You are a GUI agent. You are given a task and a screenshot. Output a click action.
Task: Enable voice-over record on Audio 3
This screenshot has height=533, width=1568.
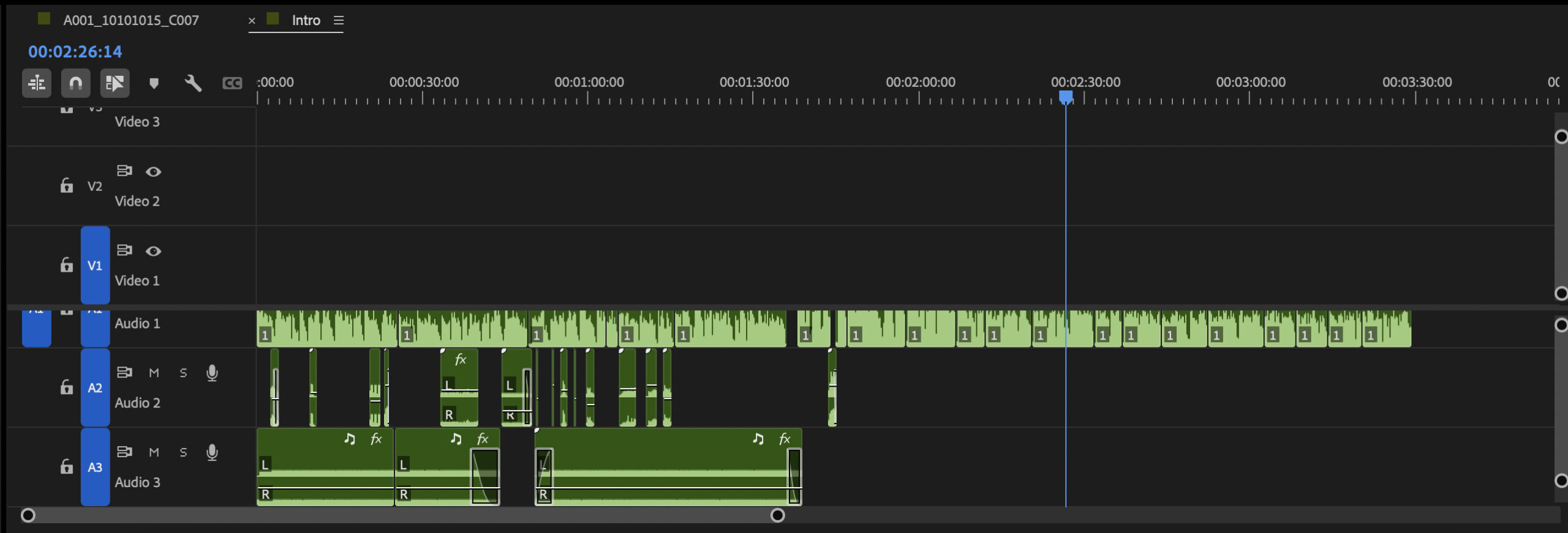click(212, 452)
